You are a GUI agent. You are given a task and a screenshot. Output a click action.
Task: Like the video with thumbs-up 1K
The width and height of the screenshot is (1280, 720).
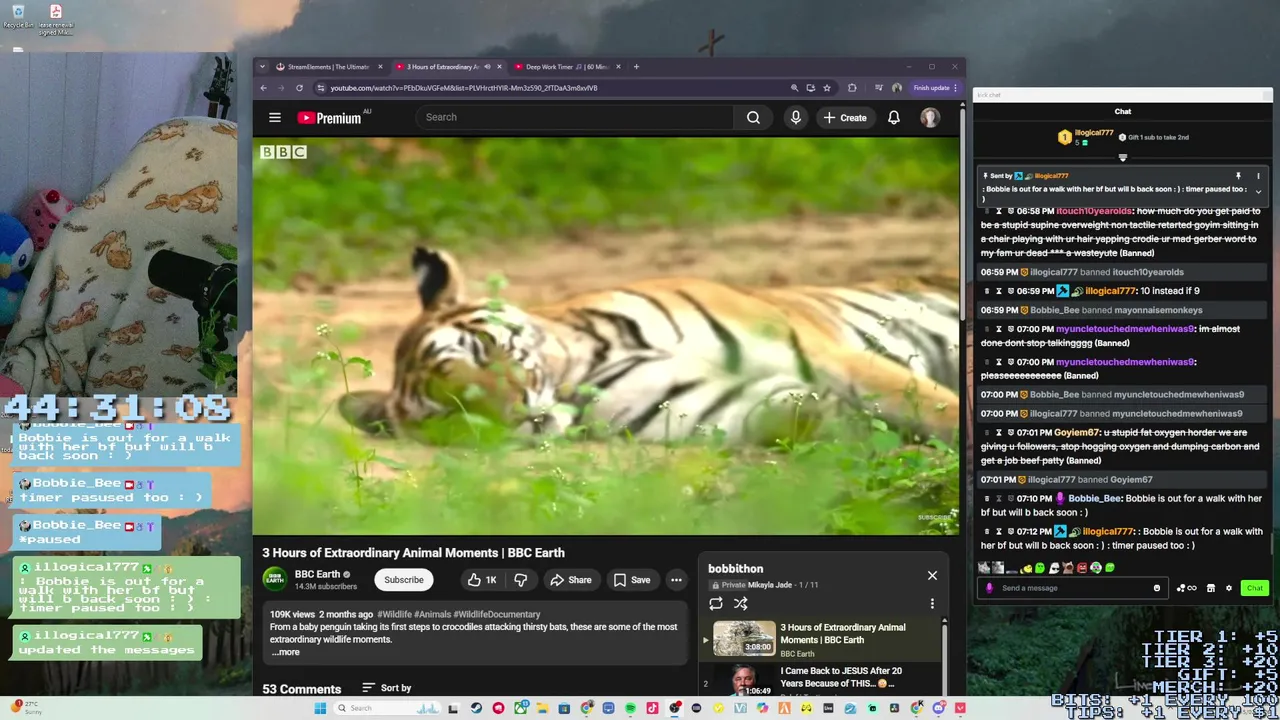(481, 580)
